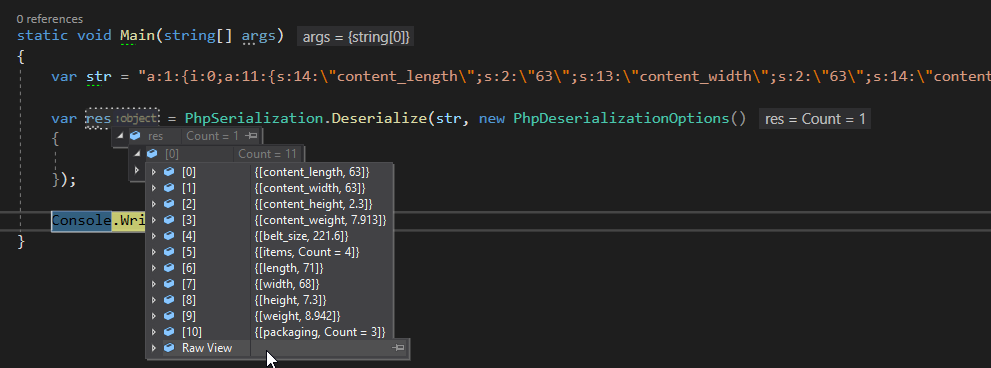Expand the content_height entry arrow
The width and height of the screenshot is (991, 368).
(x=154, y=204)
